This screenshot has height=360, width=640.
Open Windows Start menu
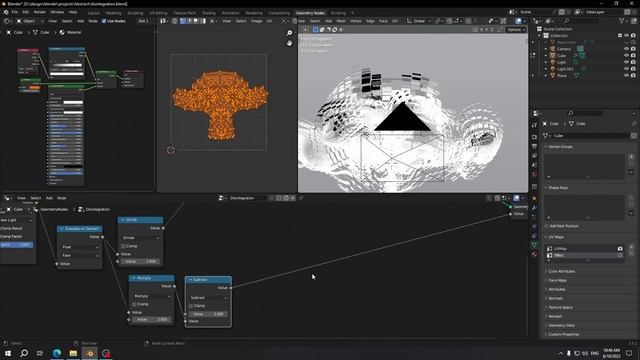(x=8, y=353)
